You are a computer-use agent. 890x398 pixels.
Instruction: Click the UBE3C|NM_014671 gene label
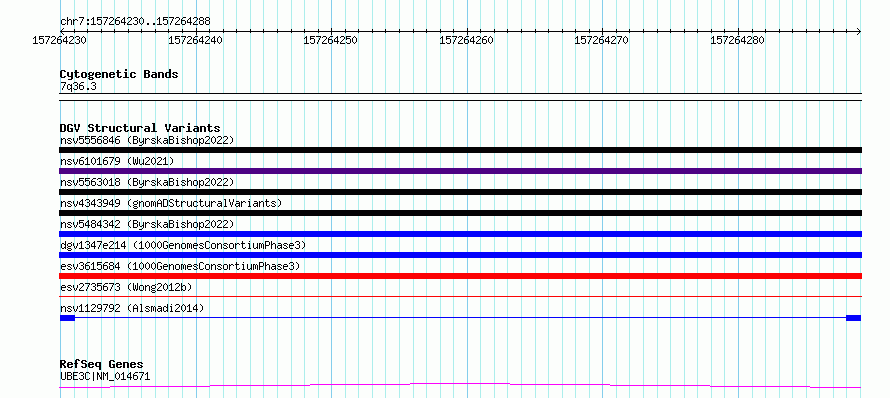coord(105,376)
